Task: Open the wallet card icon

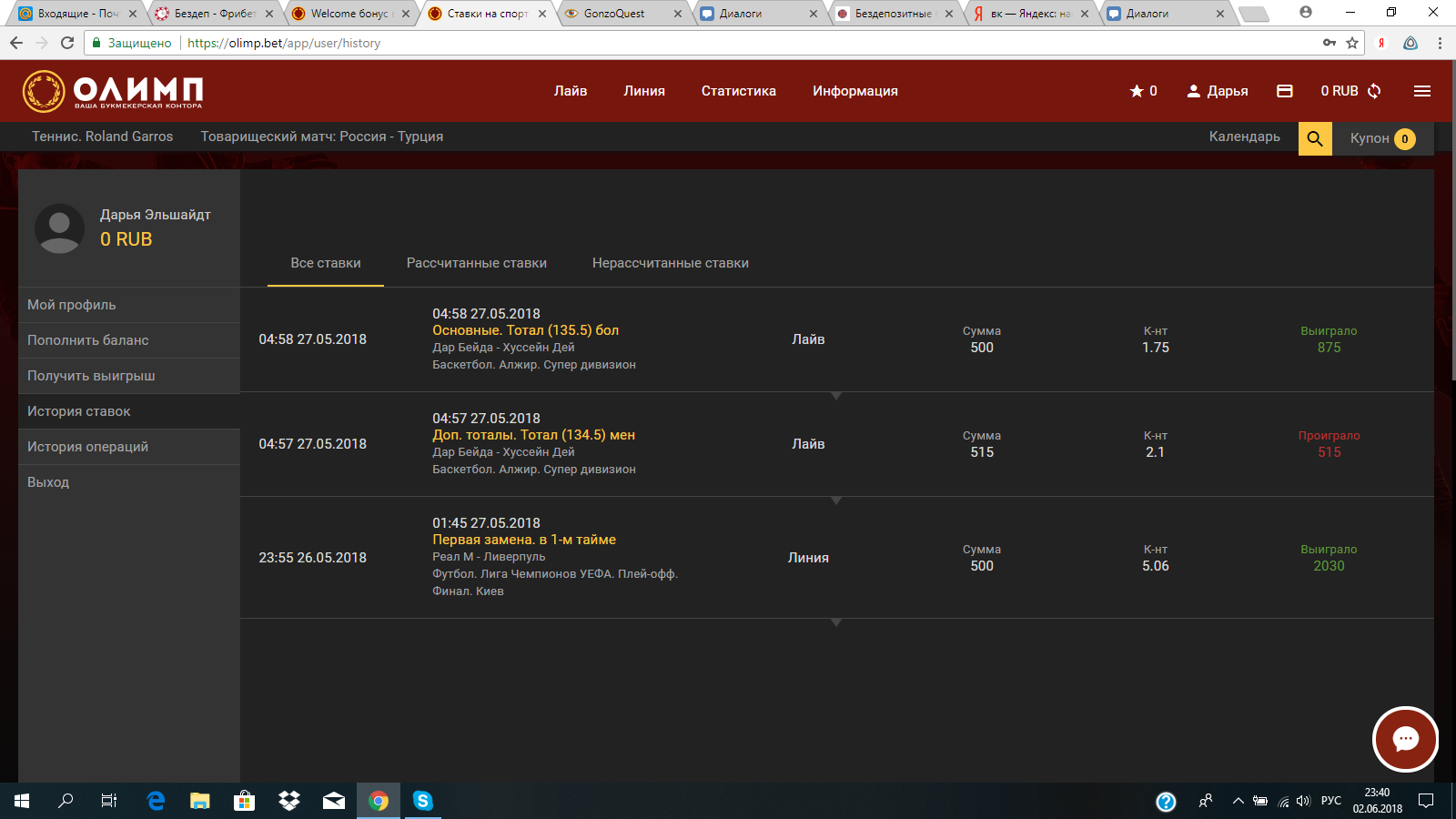Action: click(1285, 91)
